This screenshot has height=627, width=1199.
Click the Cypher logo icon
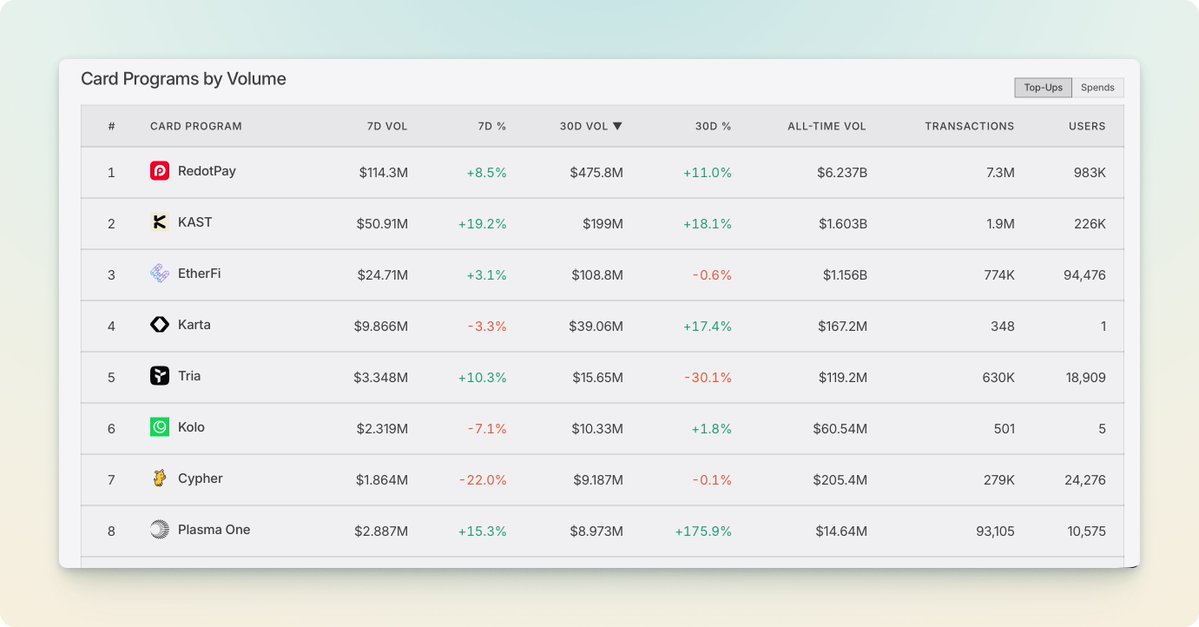point(159,478)
